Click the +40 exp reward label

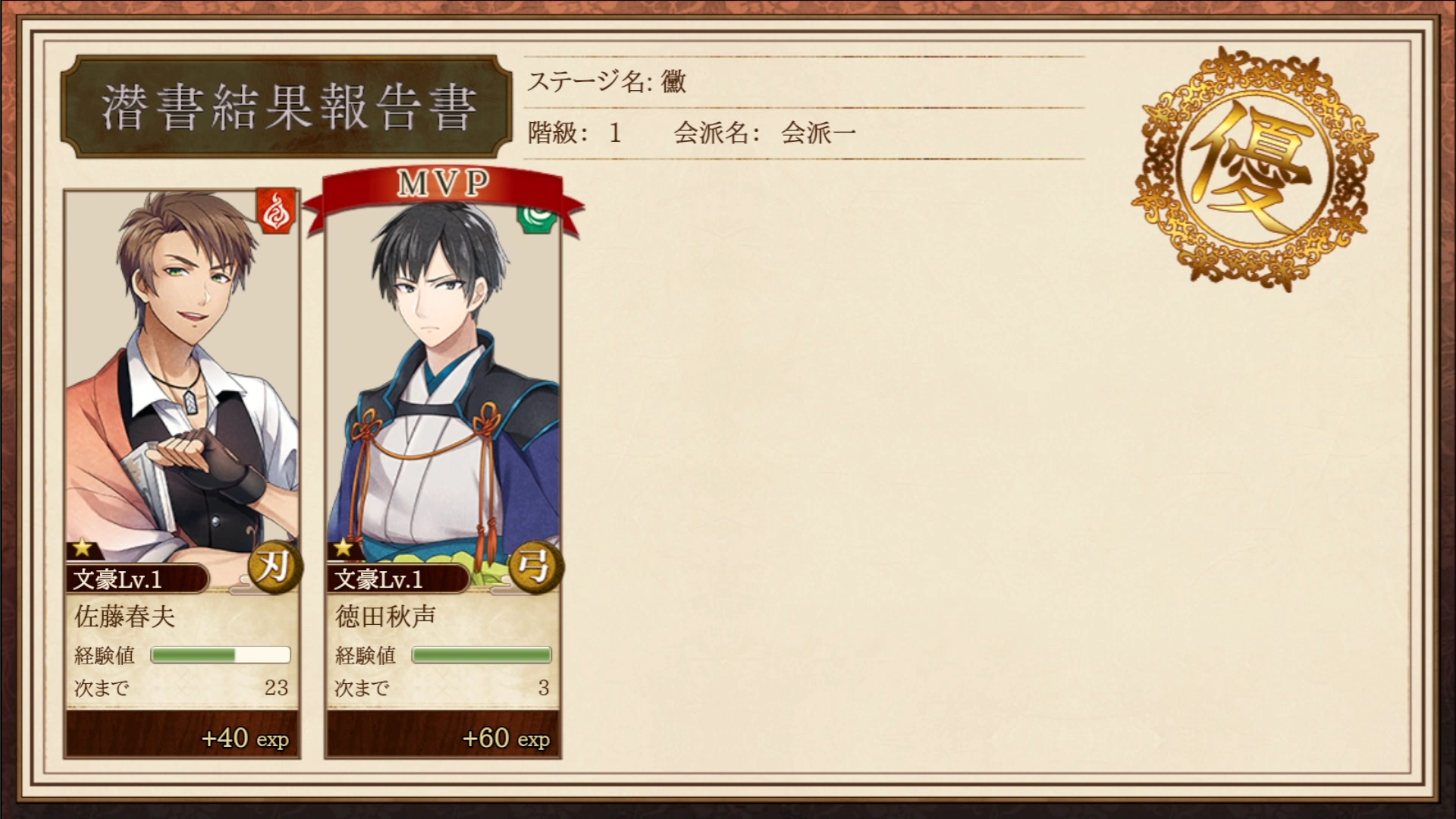245,738
